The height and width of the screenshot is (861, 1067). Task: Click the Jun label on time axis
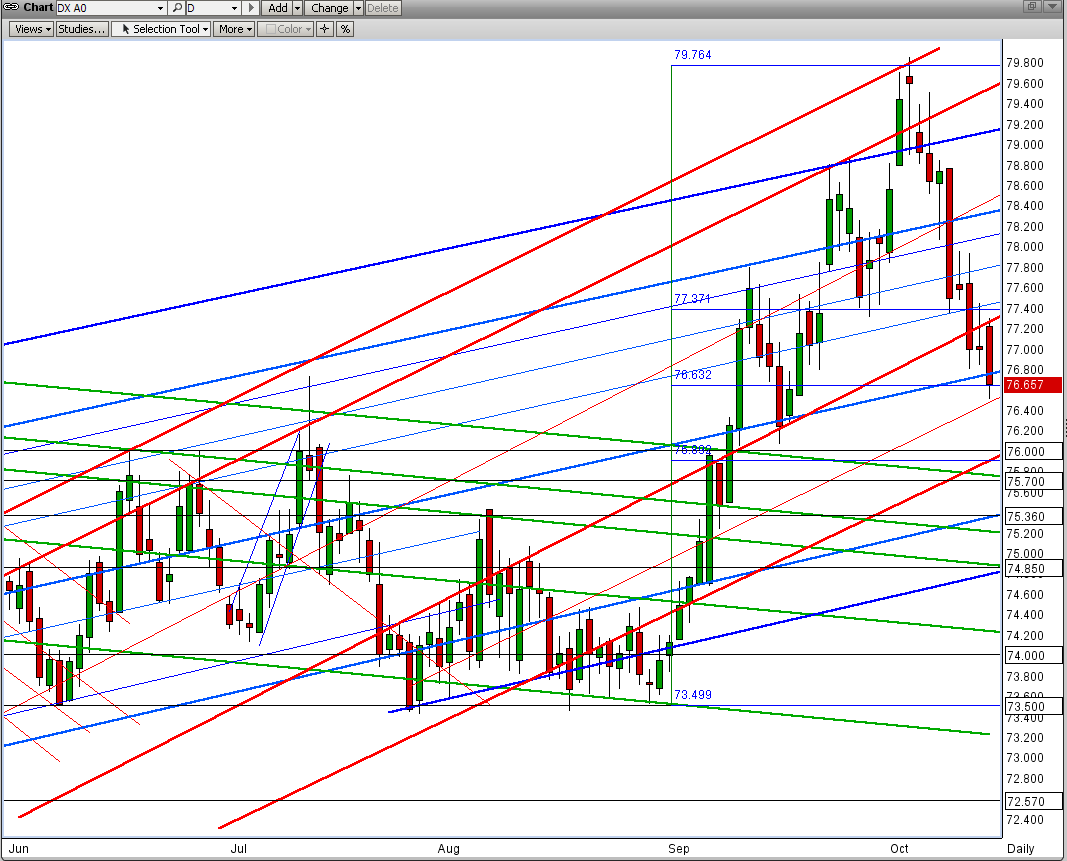pos(19,849)
